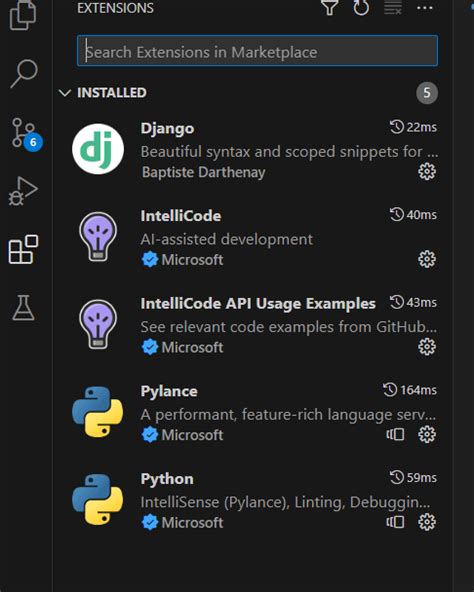Click manage gear for IntelliCode API Usage Examples
Screen dimensions: 474x592
pos(427,347)
